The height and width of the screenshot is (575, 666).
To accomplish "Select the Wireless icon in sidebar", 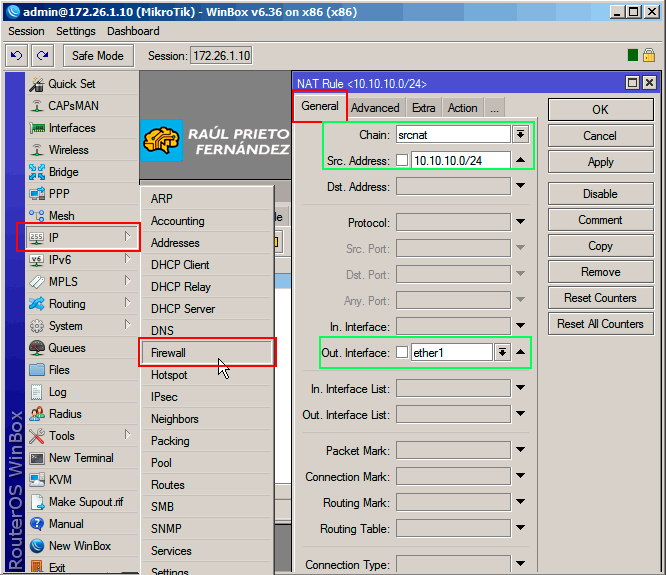I will click(37, 150).
